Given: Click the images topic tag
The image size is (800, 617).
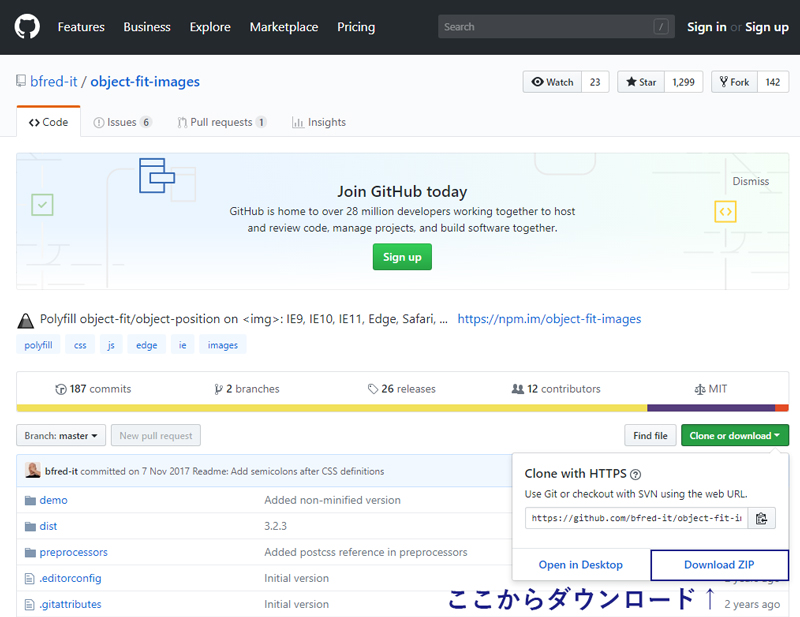Looking at the screenshot, I should pyautogui.click(x=222, y=345).
